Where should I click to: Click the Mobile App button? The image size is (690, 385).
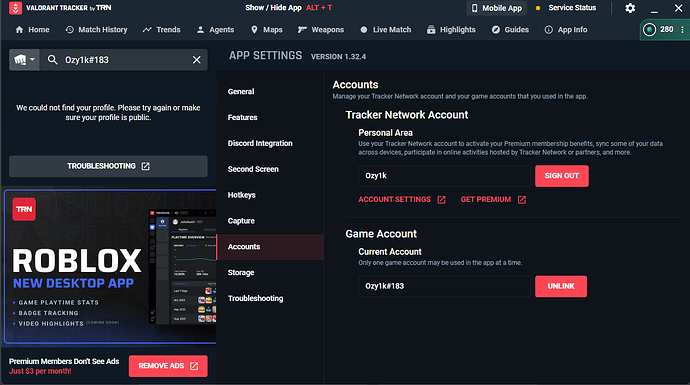point(496,8)
